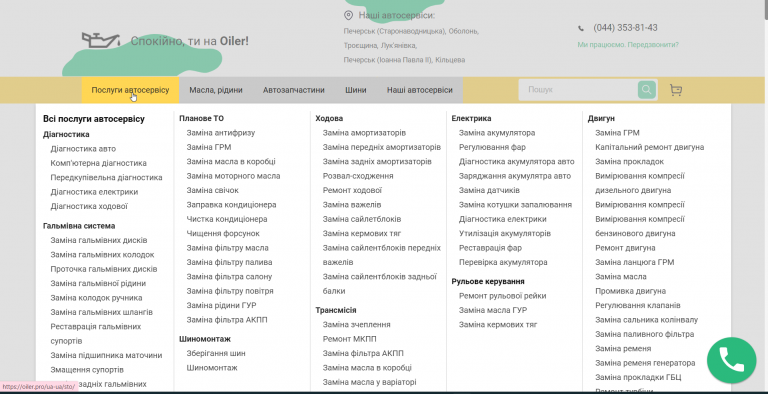This screenshot has width=768, height=394.
Task: Click the phone handset icon beside the number
Action: pyautogui.click(x=581, y=28)
